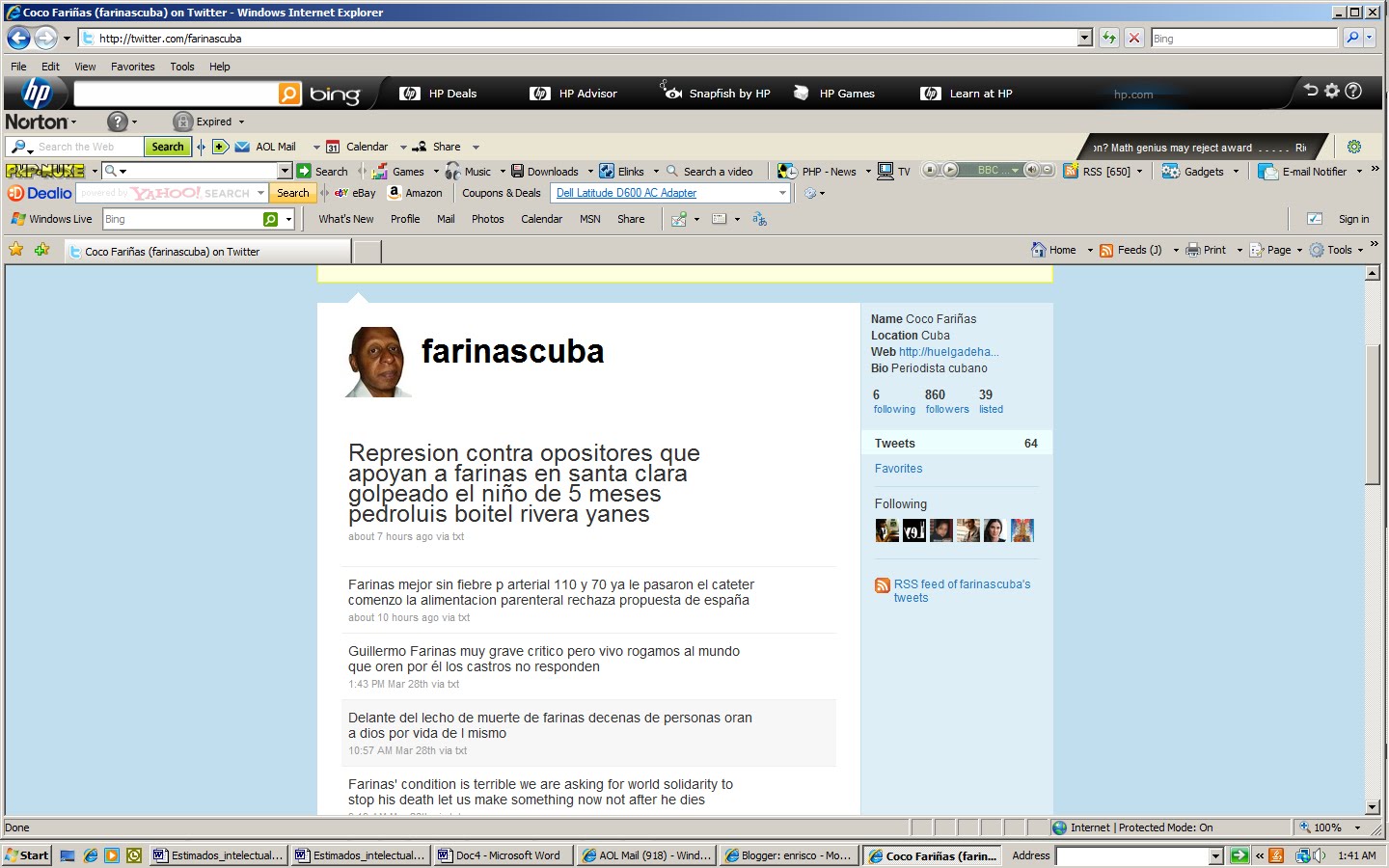The image size is (1389, 868).
Task: Click the farinascuba profile photo
Action: [x=378, y=361]
